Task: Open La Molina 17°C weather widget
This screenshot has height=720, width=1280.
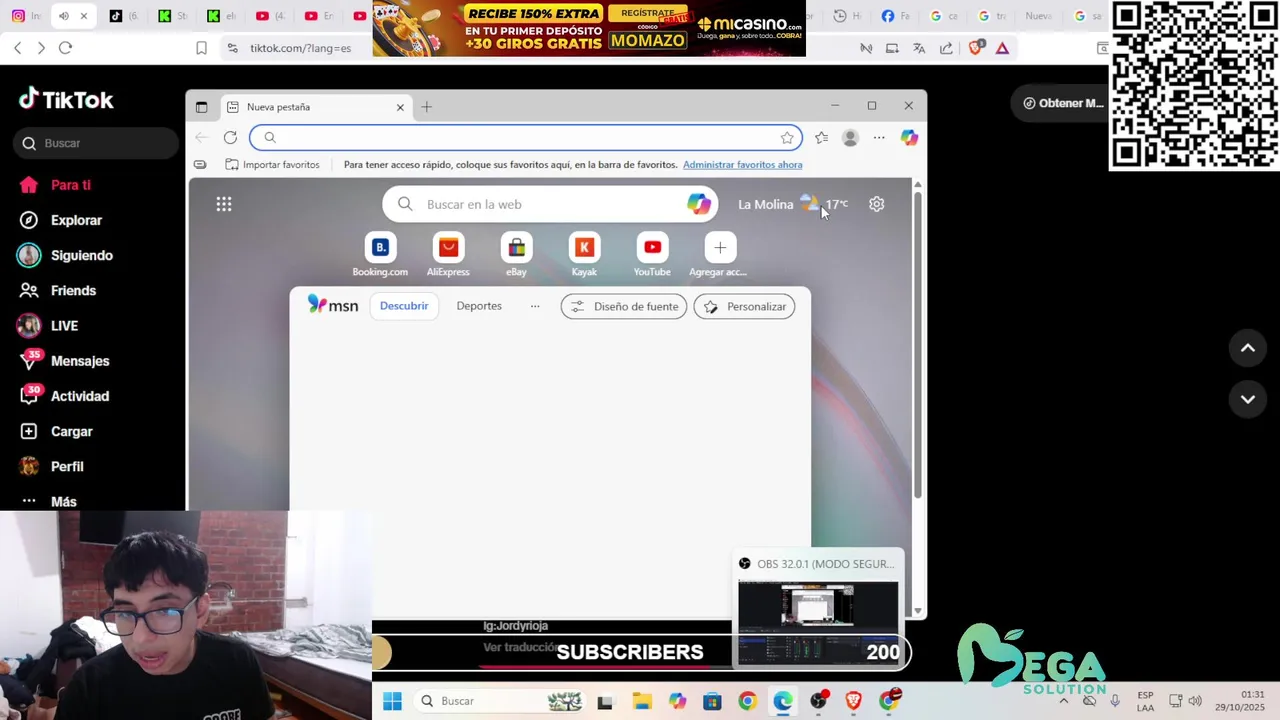Action: pyautogui.click(x=793, y=204)
